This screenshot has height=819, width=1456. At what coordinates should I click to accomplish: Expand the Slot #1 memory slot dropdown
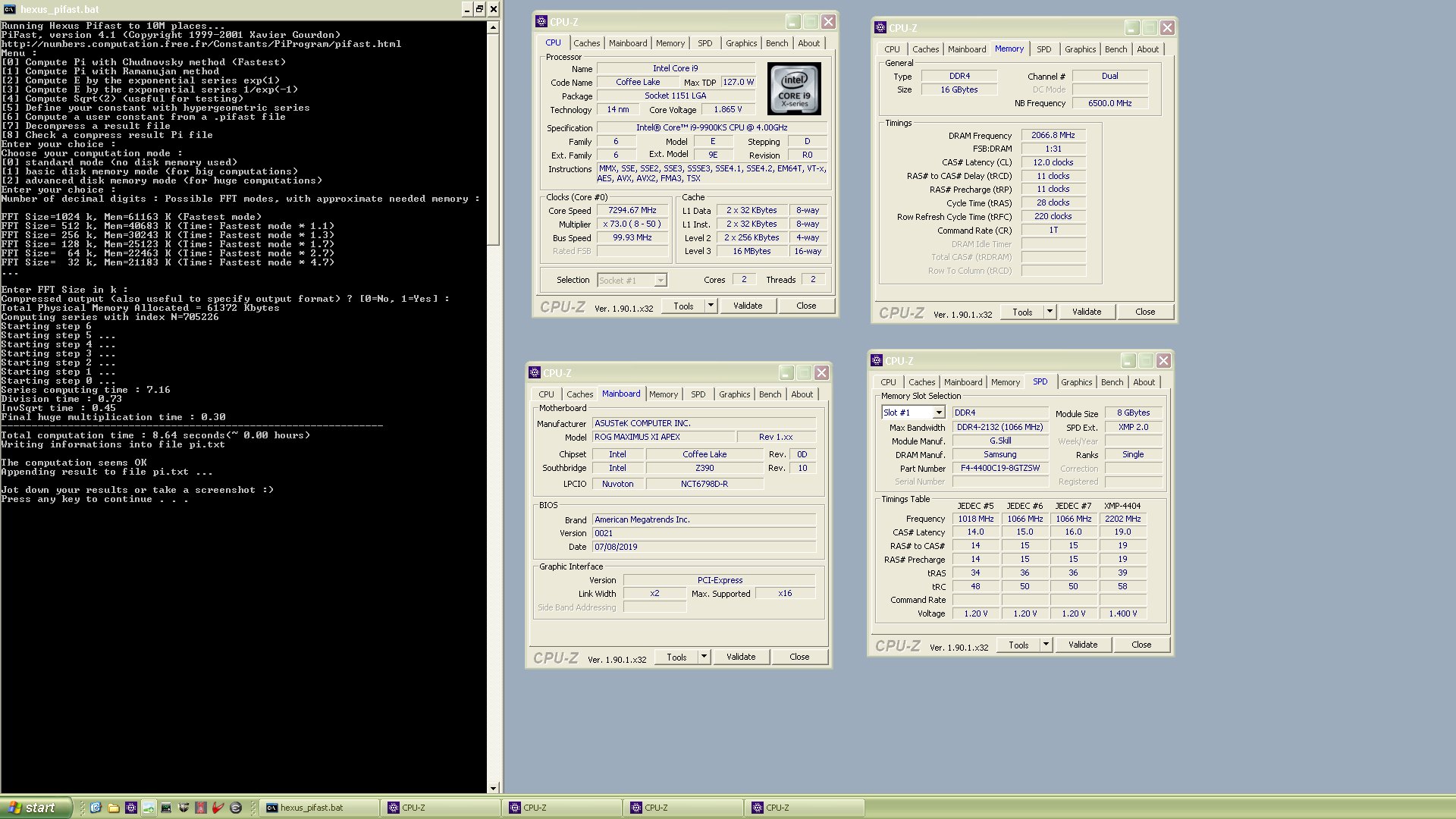939,413
